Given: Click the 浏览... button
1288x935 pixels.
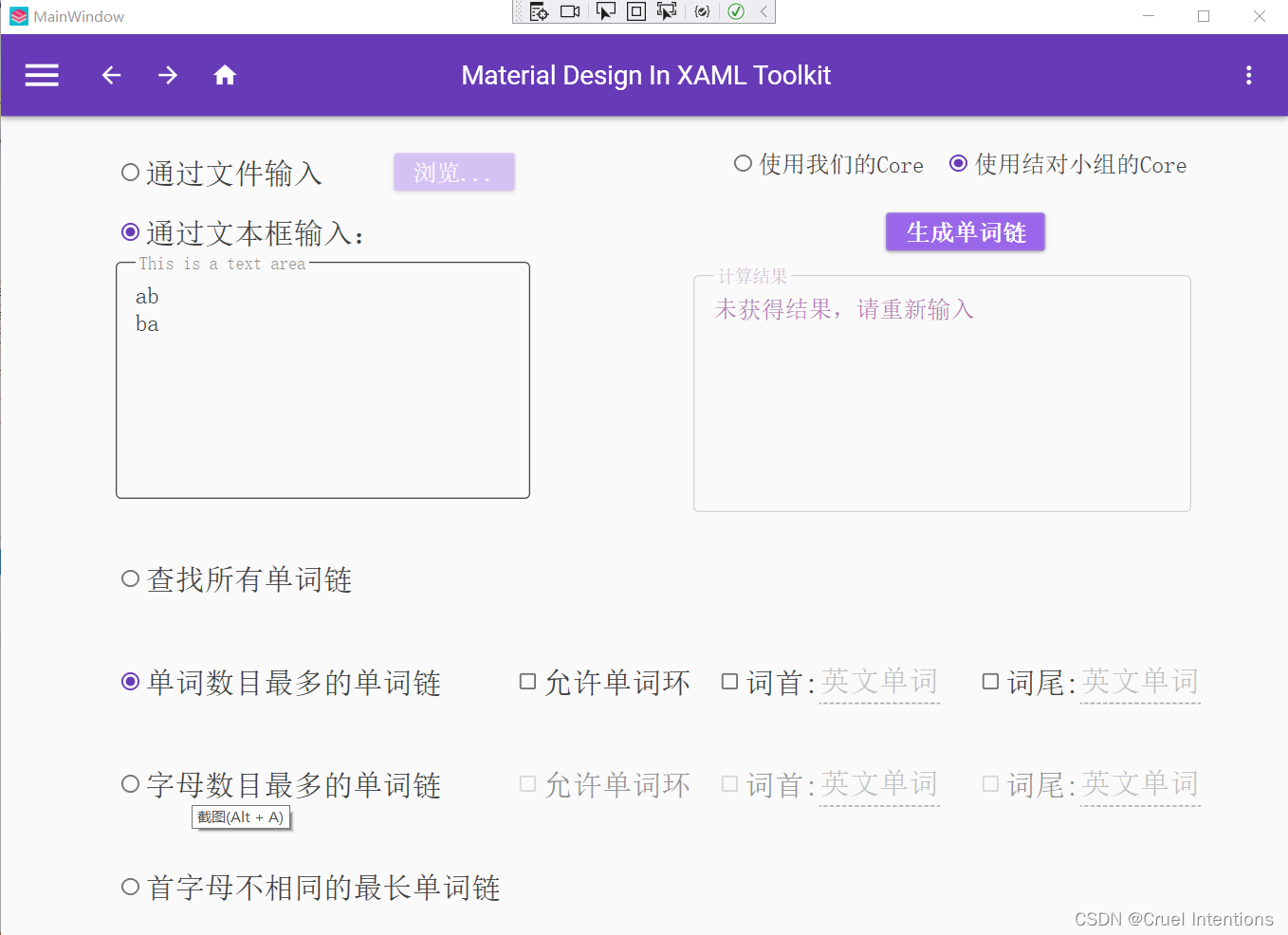Looking at the screenshot, I should tap(453, 172).
